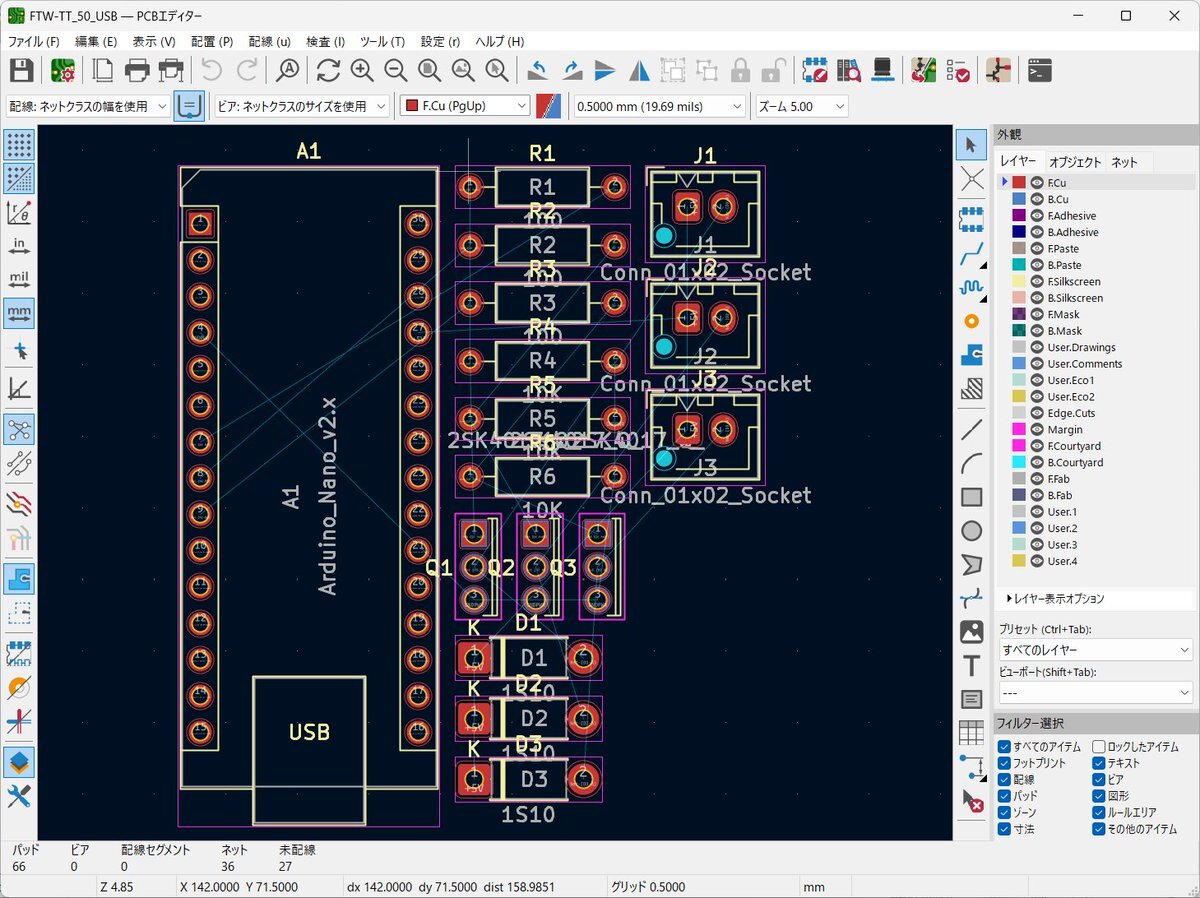Select the Route tracks tool
The image size is (1200, 898).
(971, 255)
